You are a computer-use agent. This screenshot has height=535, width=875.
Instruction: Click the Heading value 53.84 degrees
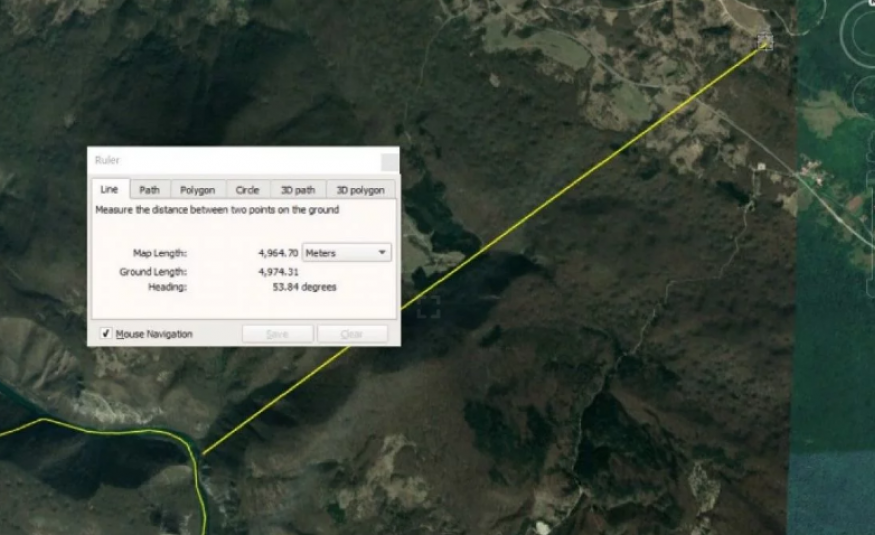pyautogui.click(x=304, y=287)
